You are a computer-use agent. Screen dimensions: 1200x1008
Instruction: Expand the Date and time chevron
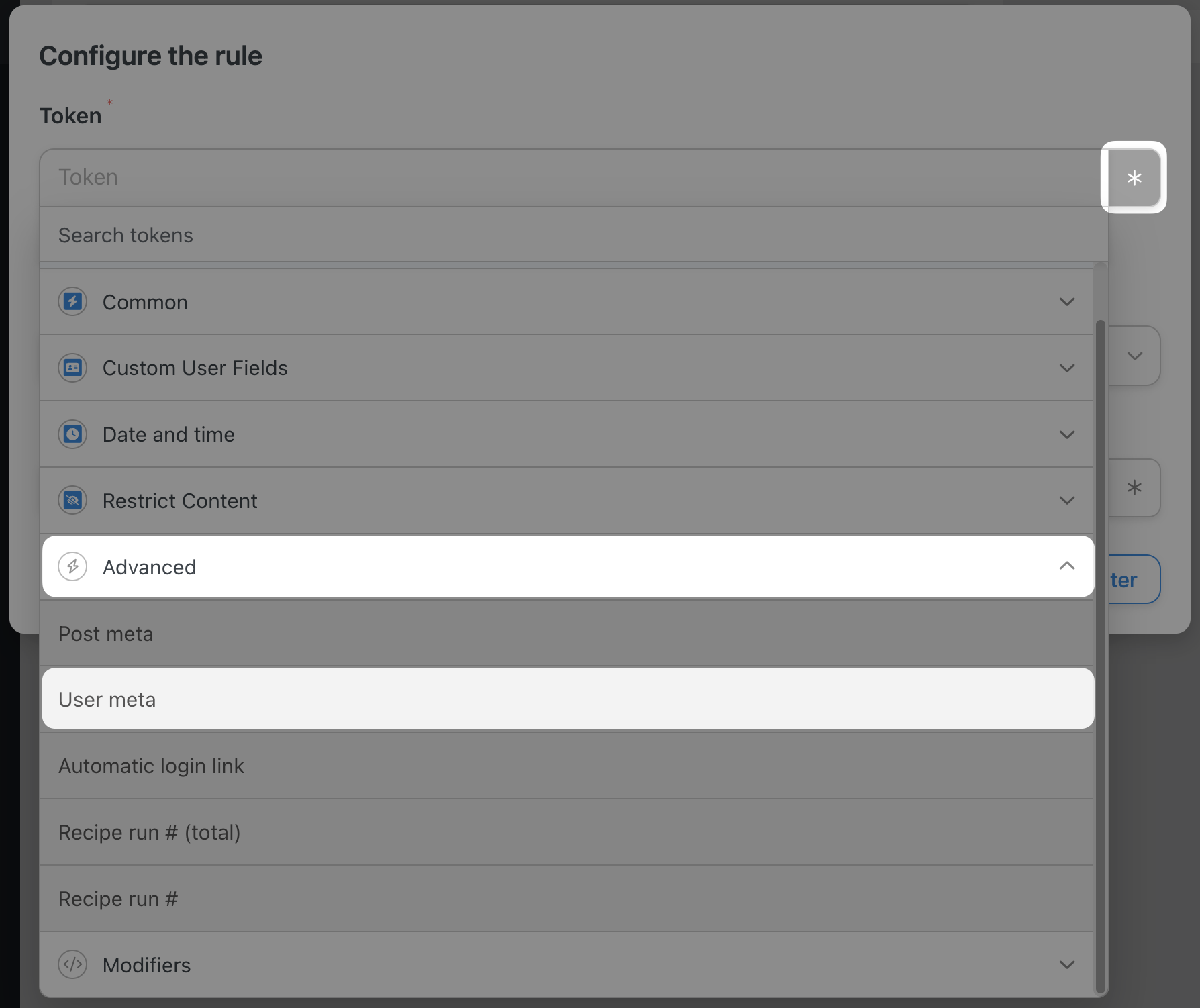(x=1066, y=434)
